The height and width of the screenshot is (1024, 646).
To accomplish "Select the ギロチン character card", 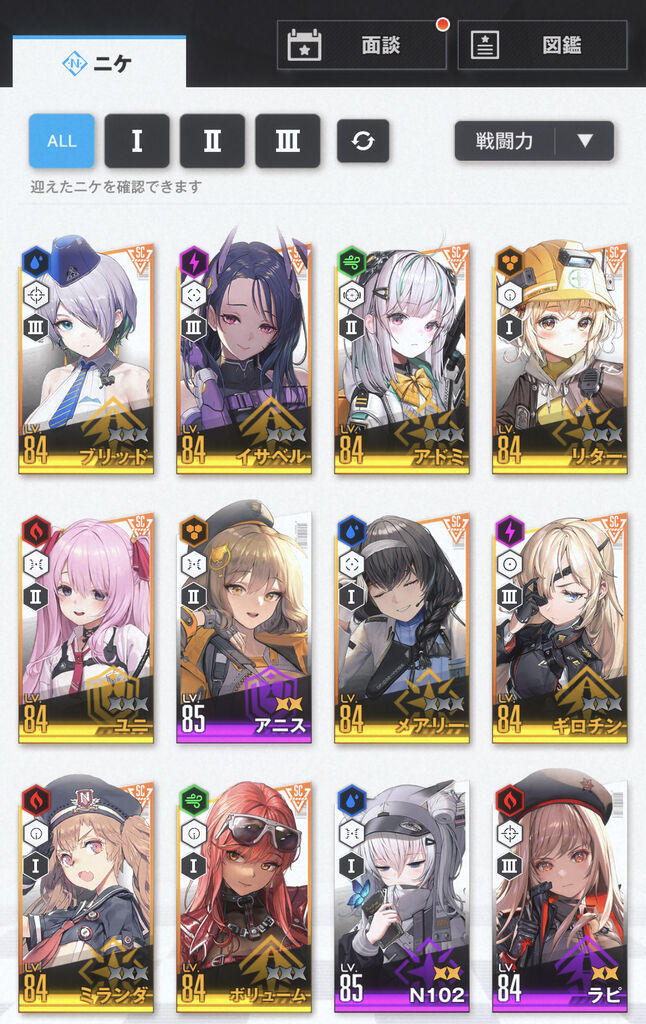I will click(560, 629).
